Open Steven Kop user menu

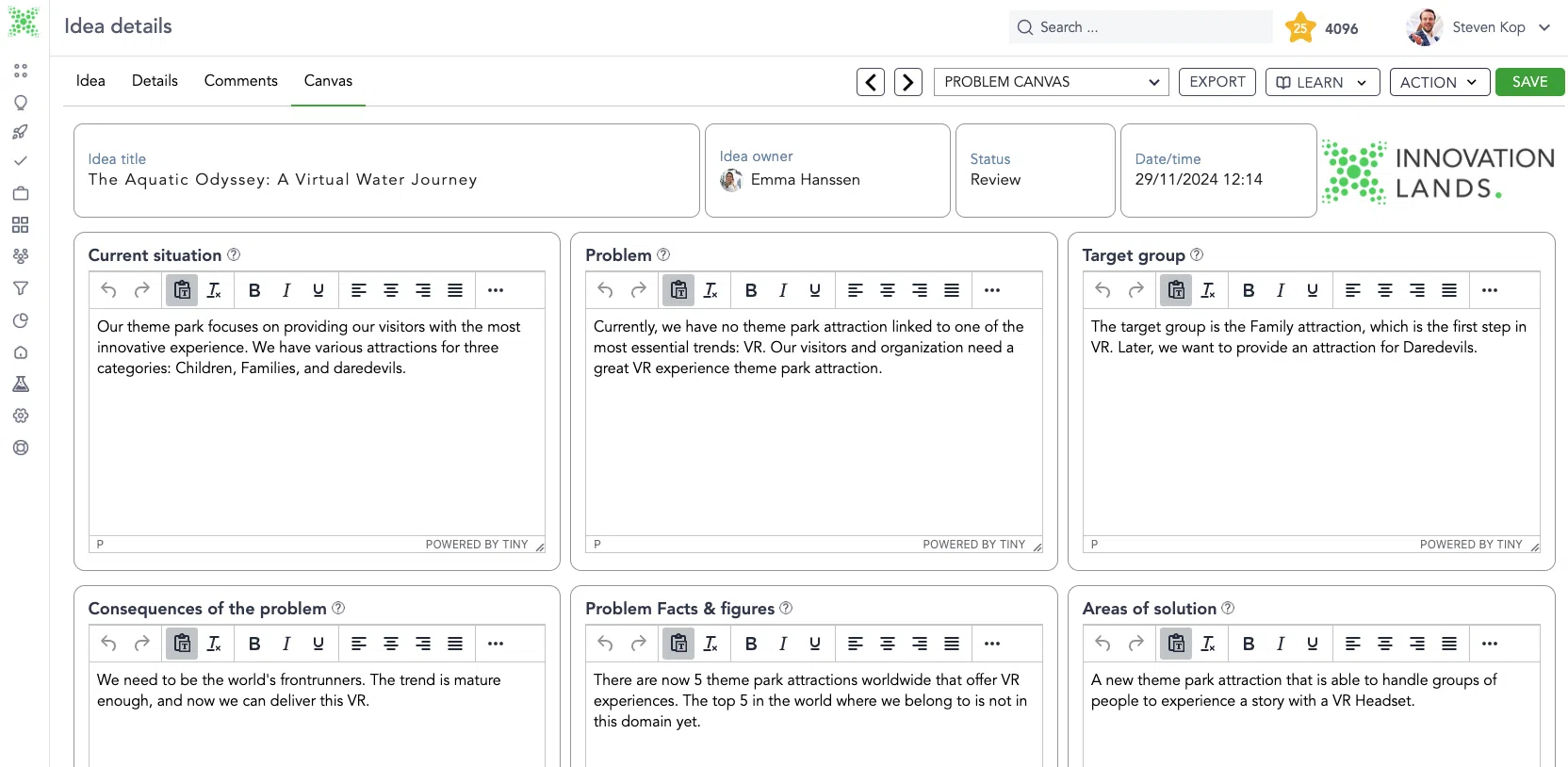coord(1478,27)
